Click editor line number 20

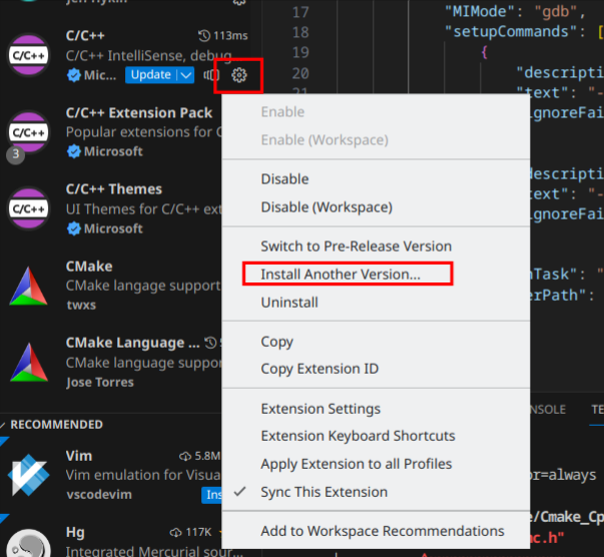[300, 73]
